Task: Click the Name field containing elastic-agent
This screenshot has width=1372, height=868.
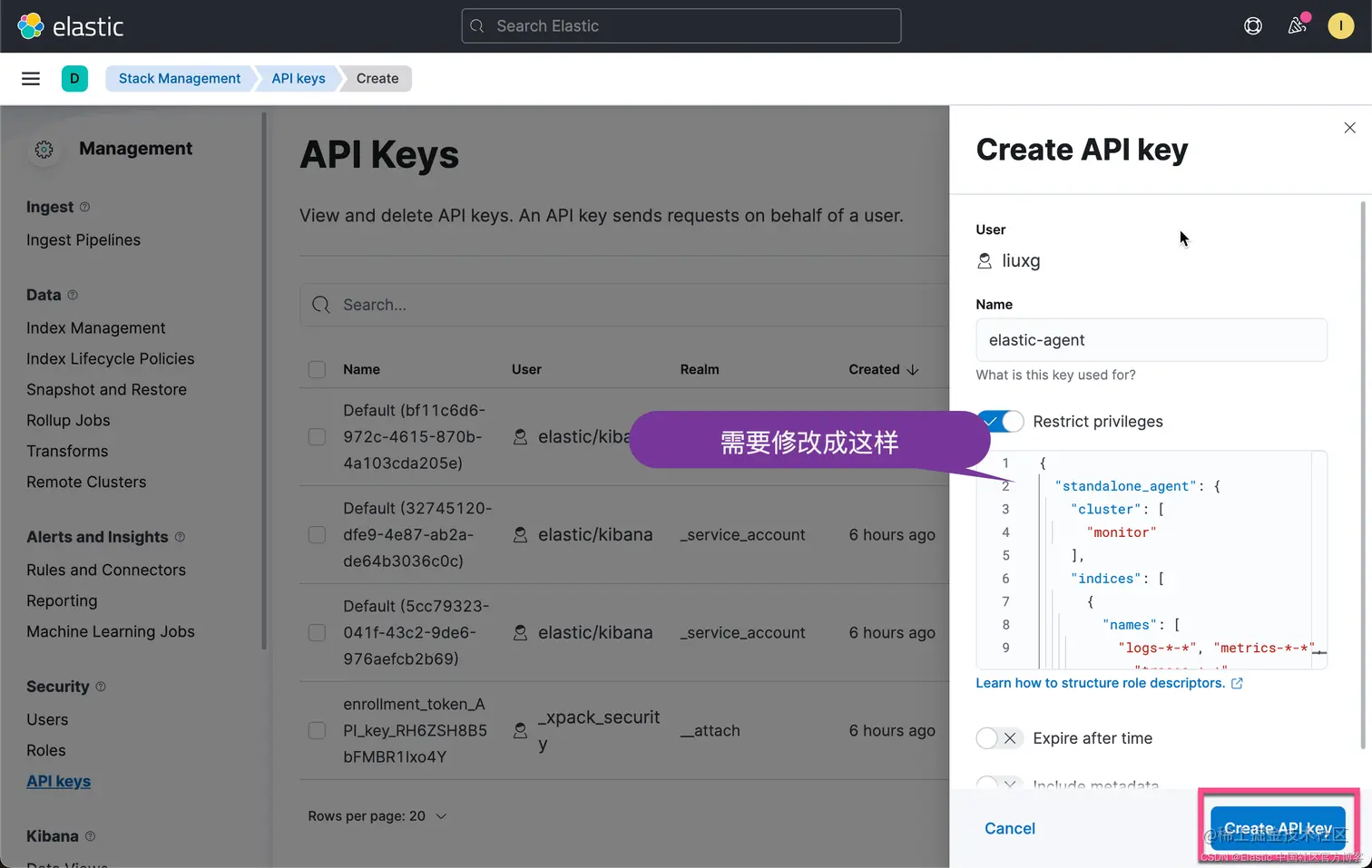Action: click(1151, 340)
